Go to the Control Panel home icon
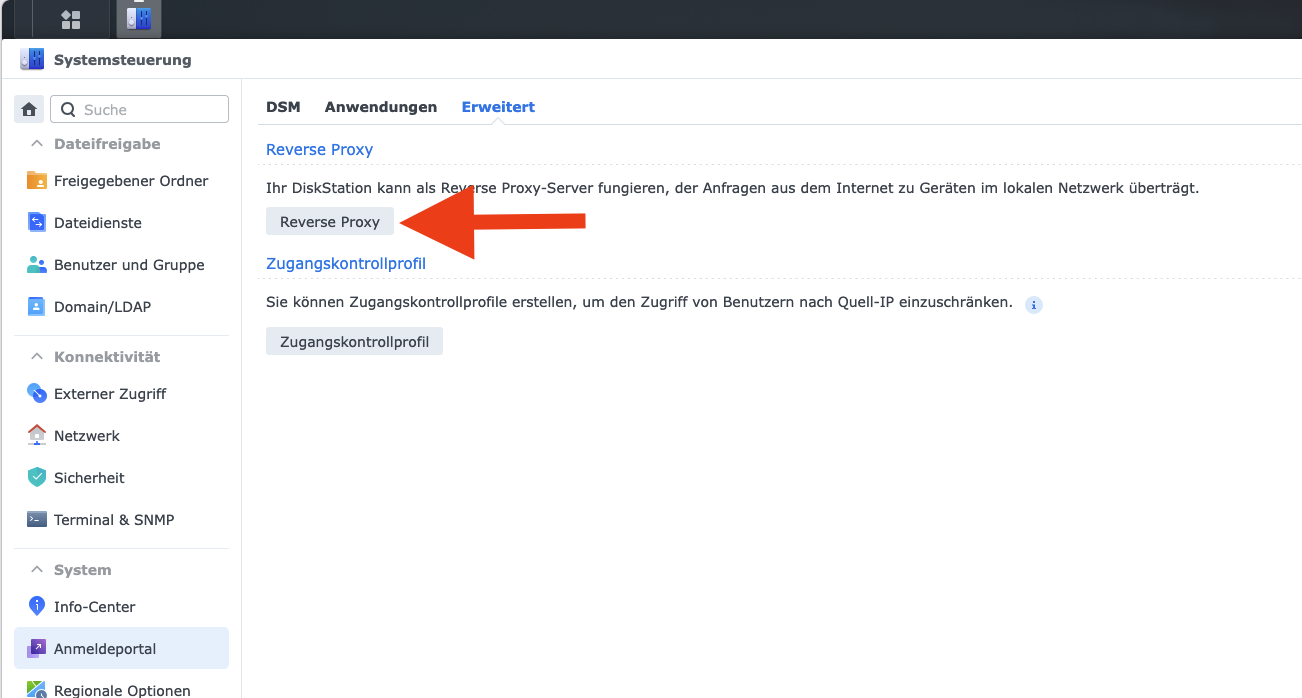 tap(29, 110)
